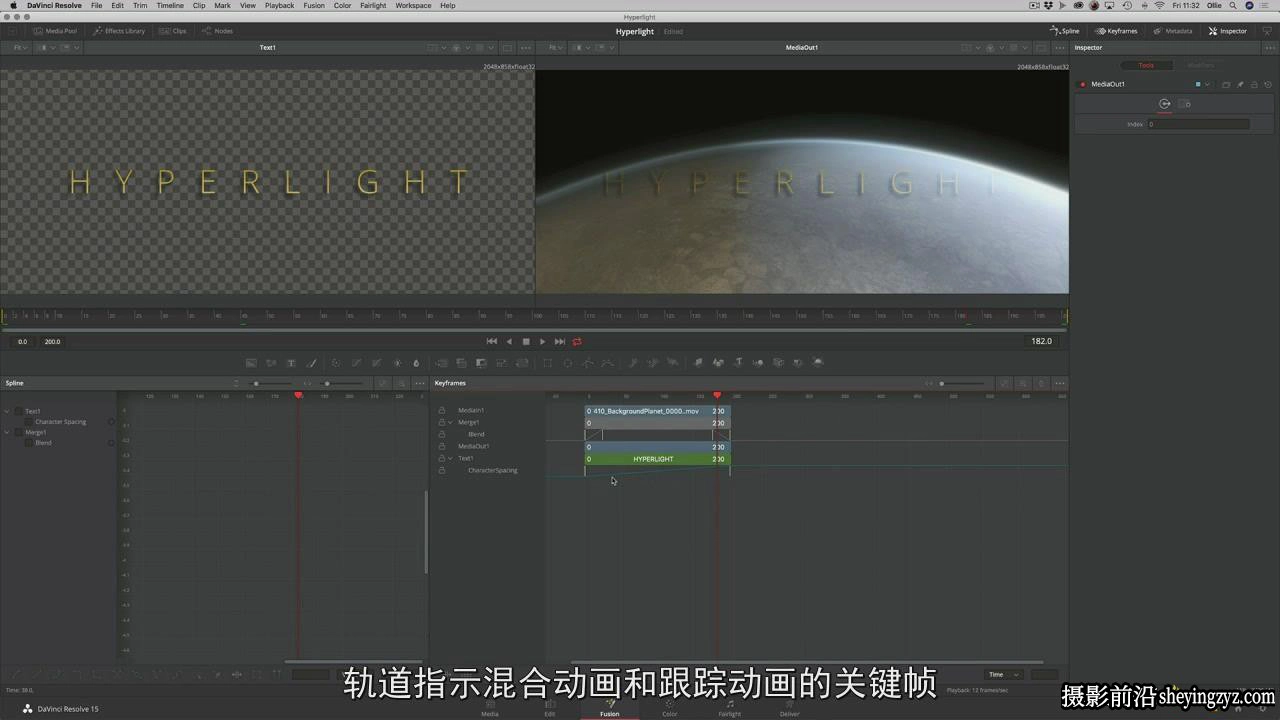Add a Text 3D node from toolbar
The image size is (1280, 720).
(739, 363)
